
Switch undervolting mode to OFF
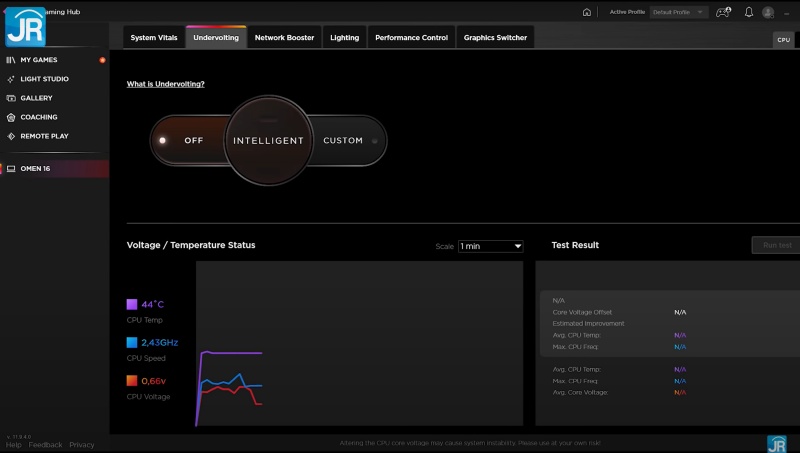pyautogui.click(x=187, y=141)
